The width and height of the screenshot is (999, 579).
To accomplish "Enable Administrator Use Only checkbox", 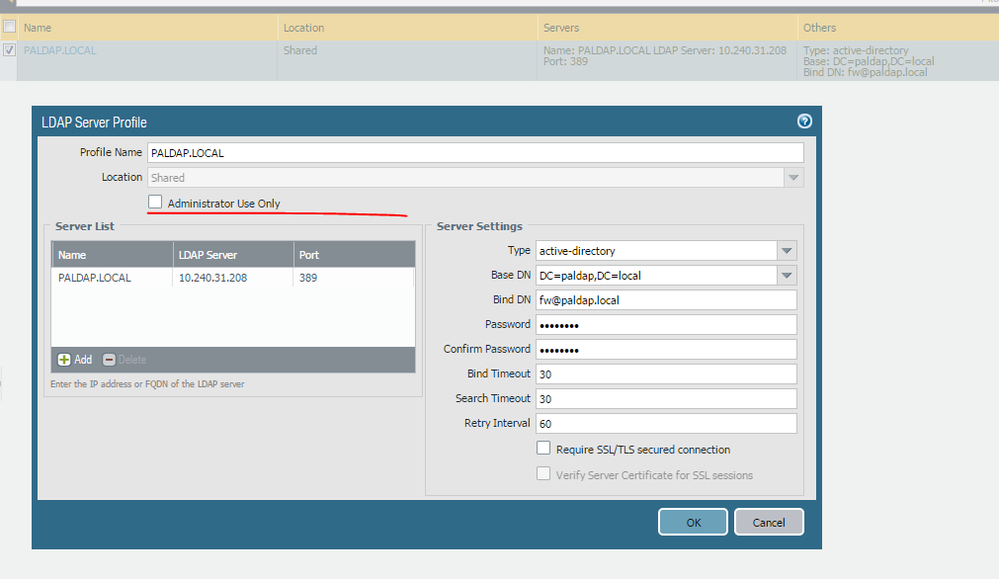I will click(155, 203).
